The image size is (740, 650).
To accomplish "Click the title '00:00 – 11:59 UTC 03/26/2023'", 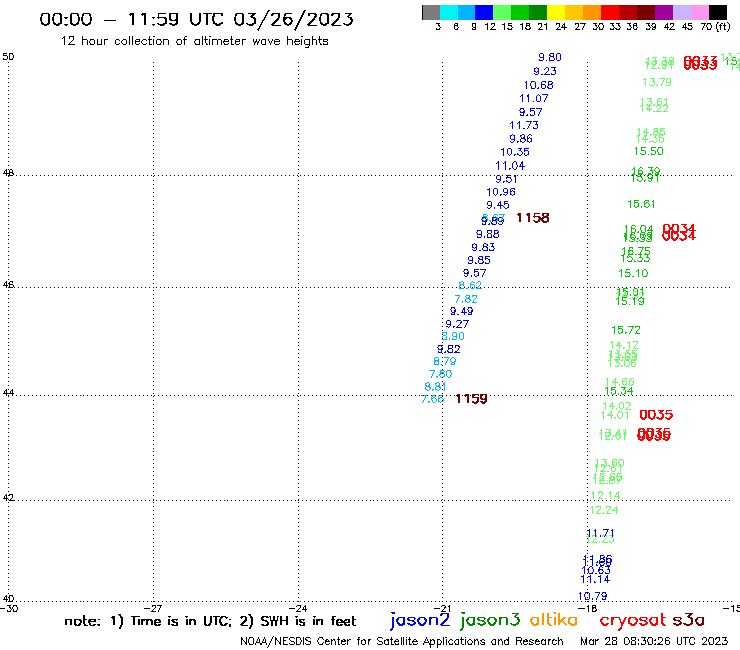I will pos(196,19).
